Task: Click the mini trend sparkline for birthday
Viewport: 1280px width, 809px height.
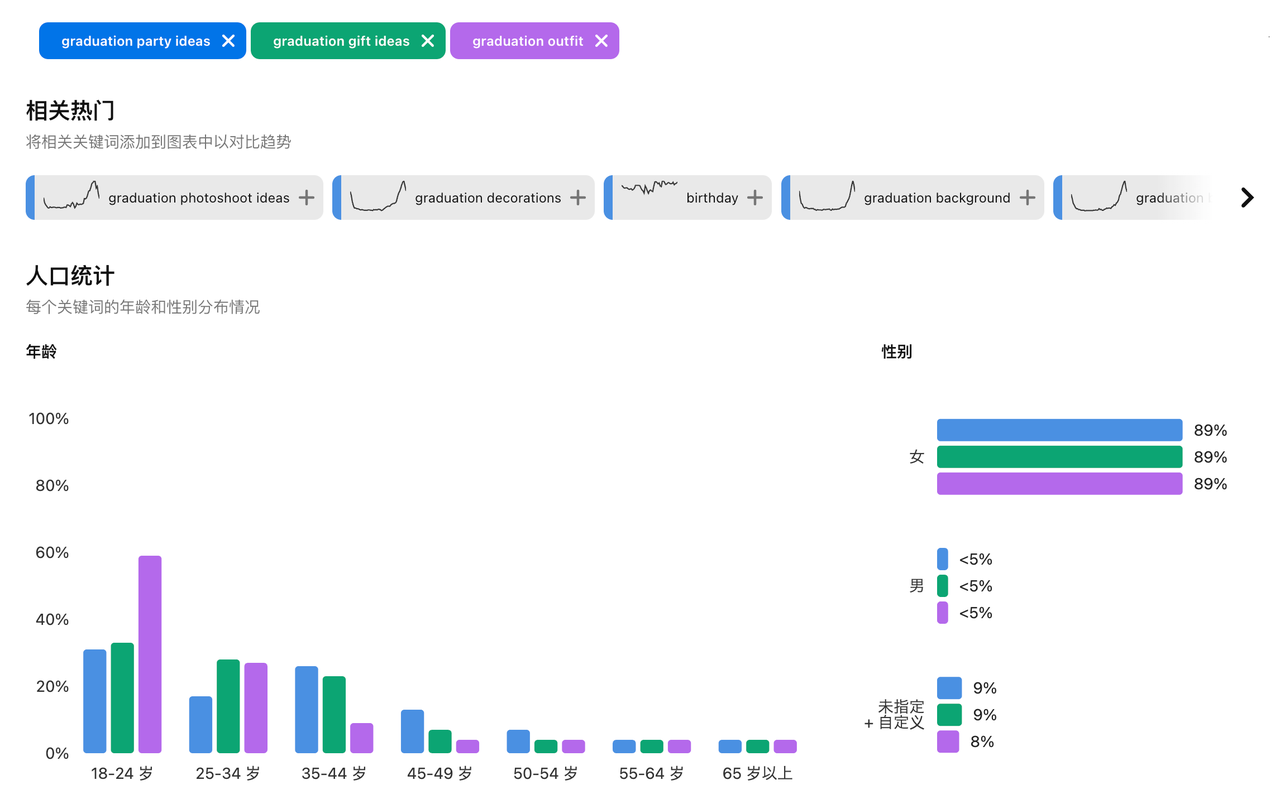Action: click(651, 190)
